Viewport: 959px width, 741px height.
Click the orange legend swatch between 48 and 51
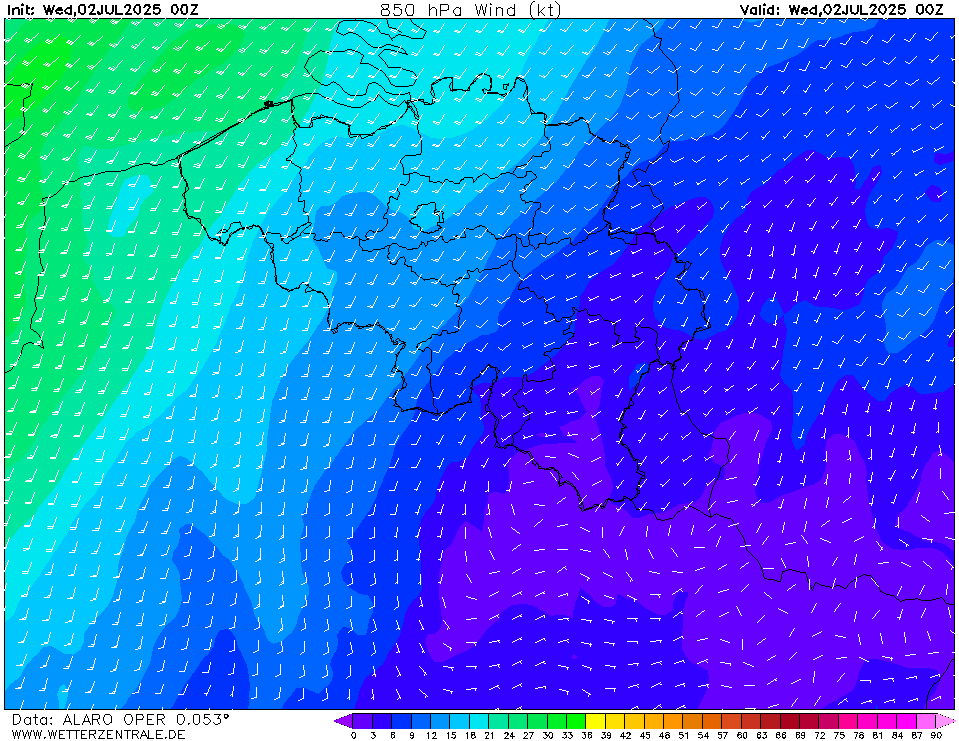point(674,721)
